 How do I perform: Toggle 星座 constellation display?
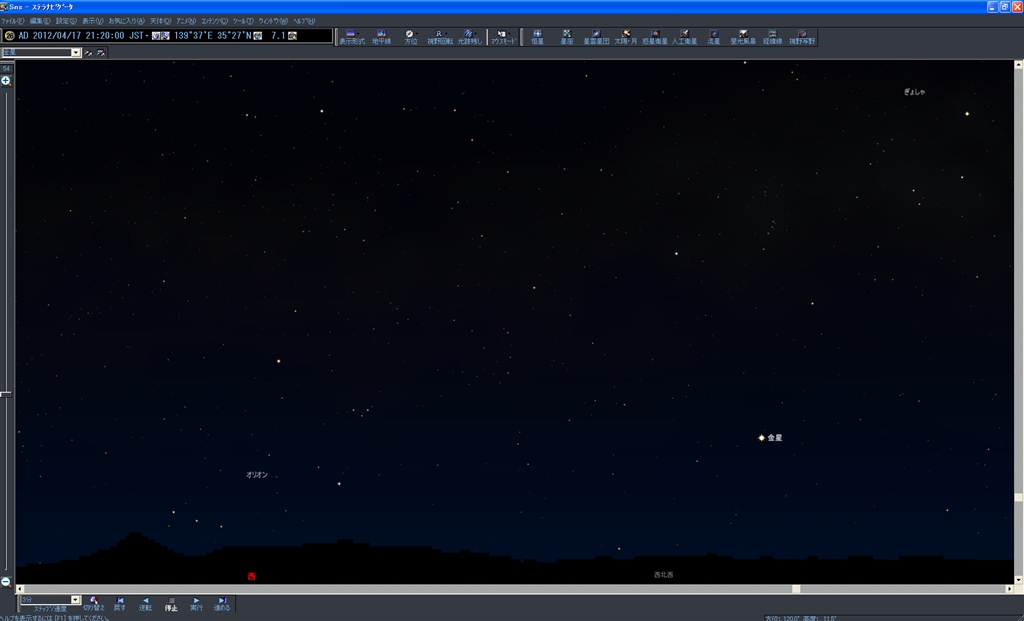[567, 36]
